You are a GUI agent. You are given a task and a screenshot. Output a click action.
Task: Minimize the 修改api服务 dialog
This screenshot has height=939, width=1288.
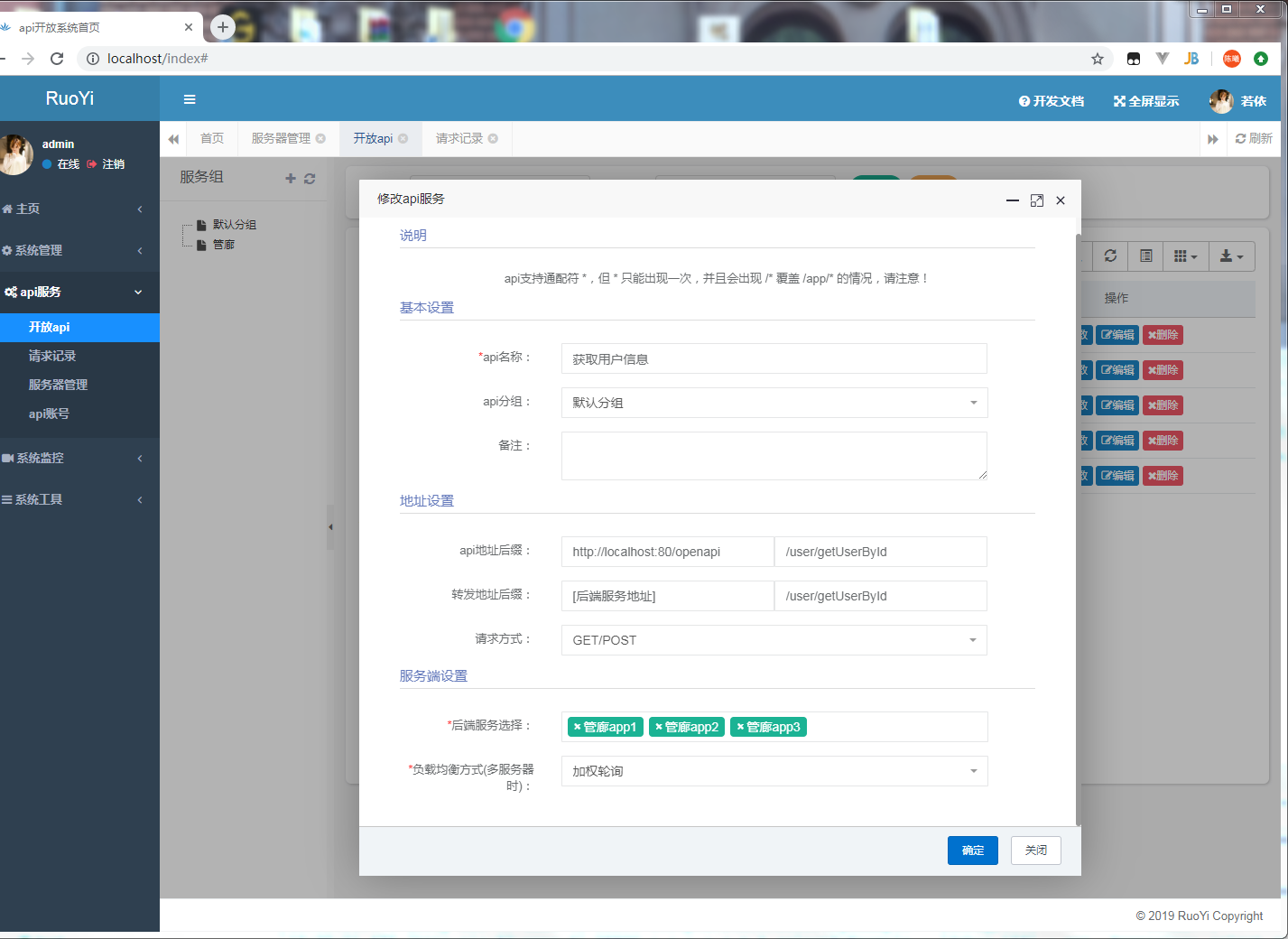(x=1012, y=200)
